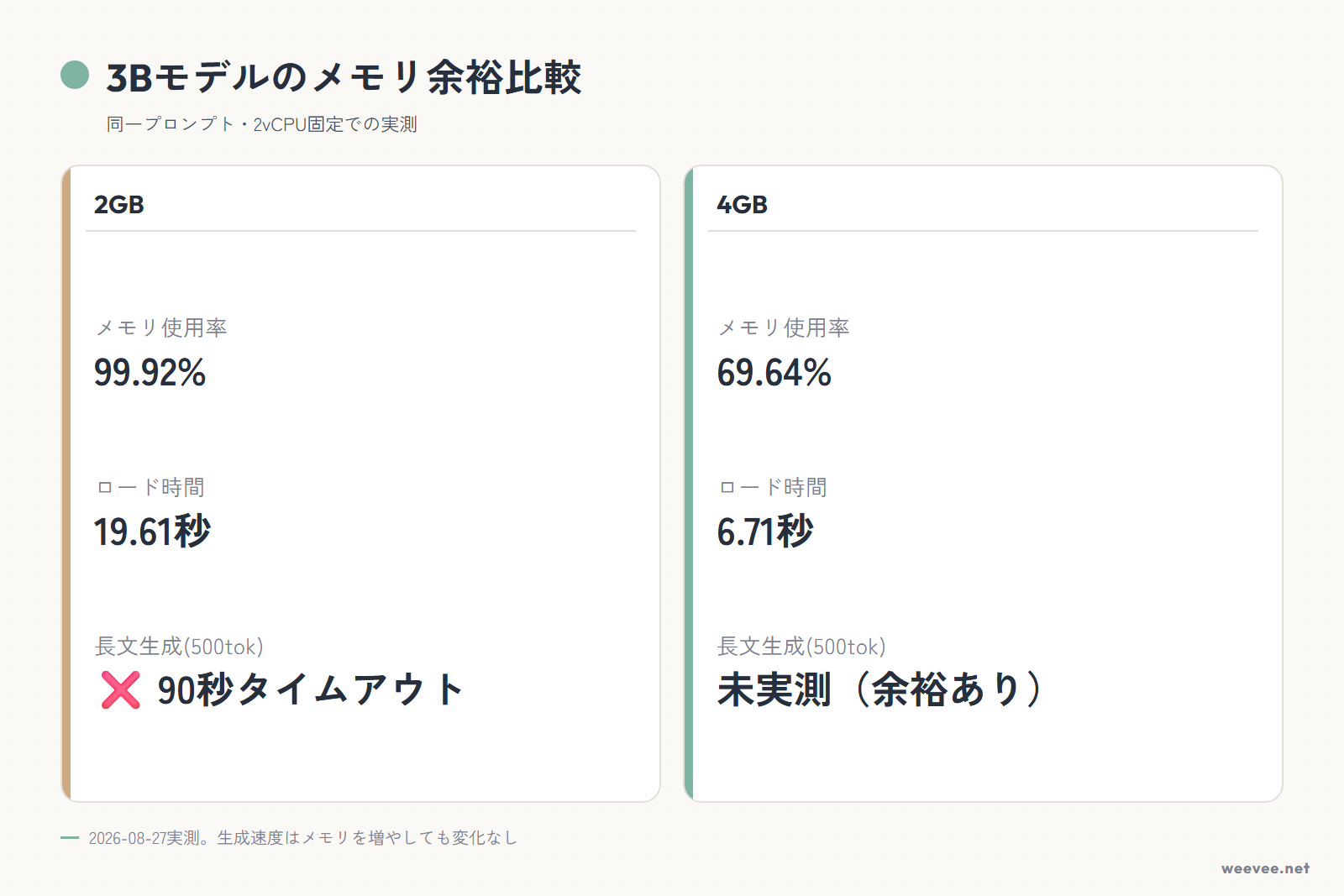Select the "90秒タイムアウト" result text
The image size is (1344, 896).
point(310,690)
